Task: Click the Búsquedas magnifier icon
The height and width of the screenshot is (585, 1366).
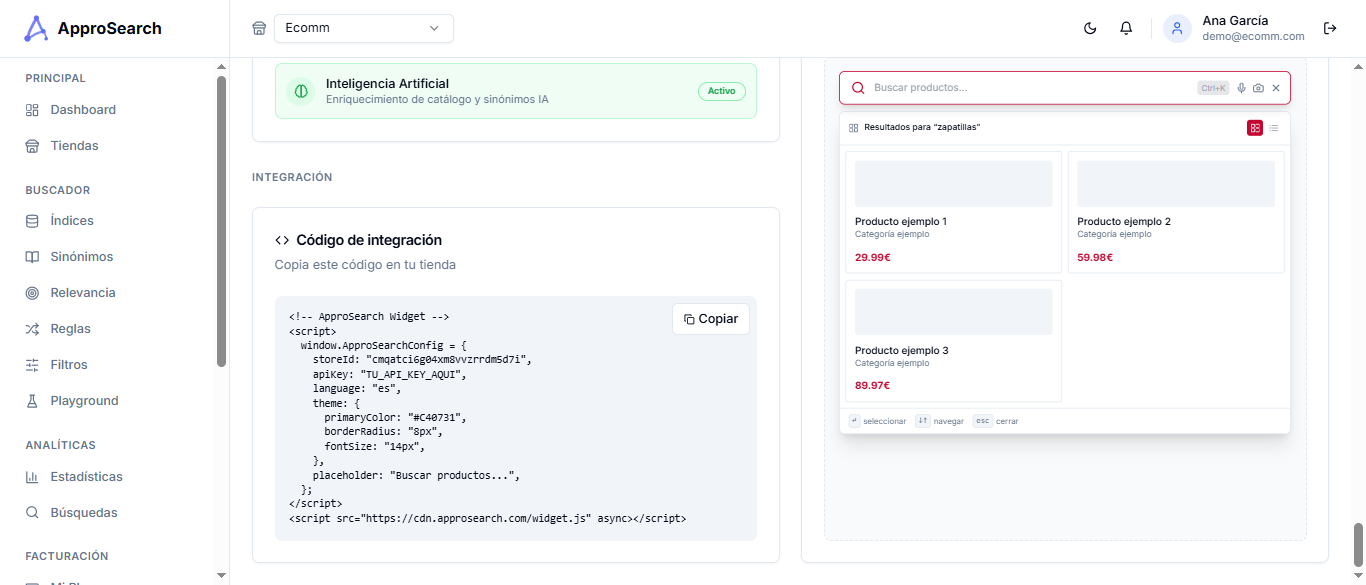Action: point(32,513)
